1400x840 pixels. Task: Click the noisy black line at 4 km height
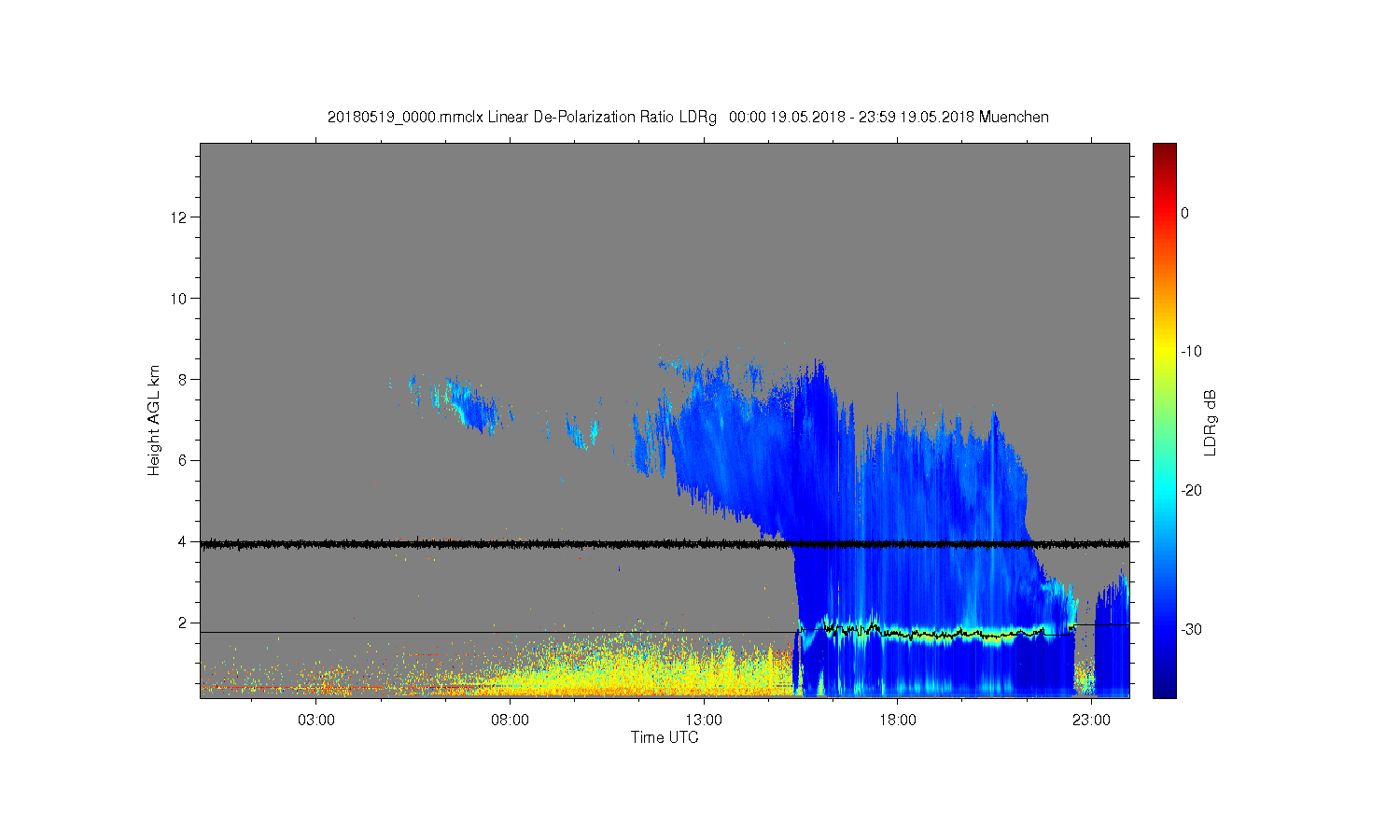click(665, 543)
